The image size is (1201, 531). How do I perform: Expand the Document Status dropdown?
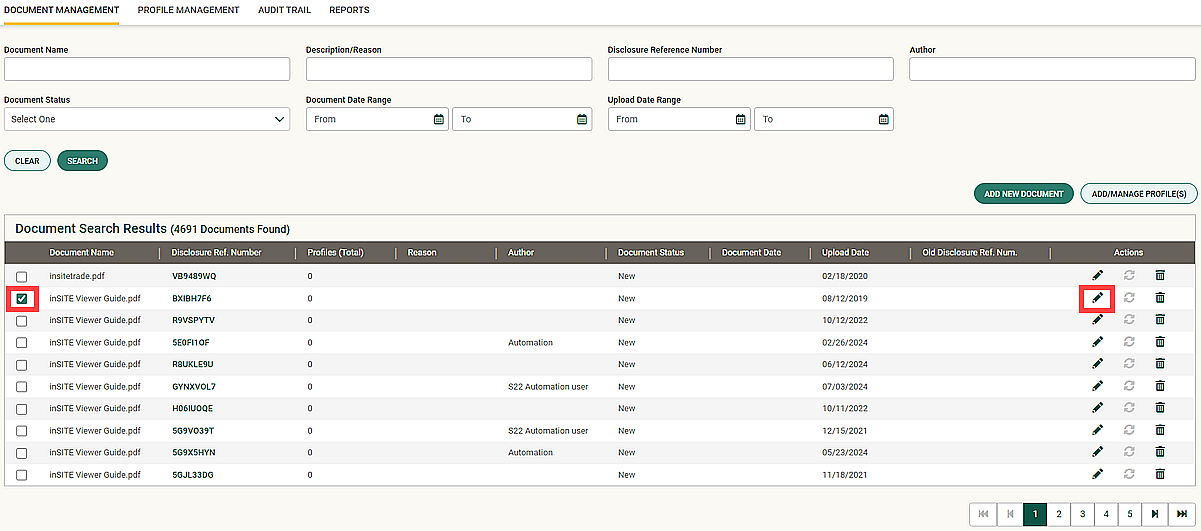click(x=147, y=119)
